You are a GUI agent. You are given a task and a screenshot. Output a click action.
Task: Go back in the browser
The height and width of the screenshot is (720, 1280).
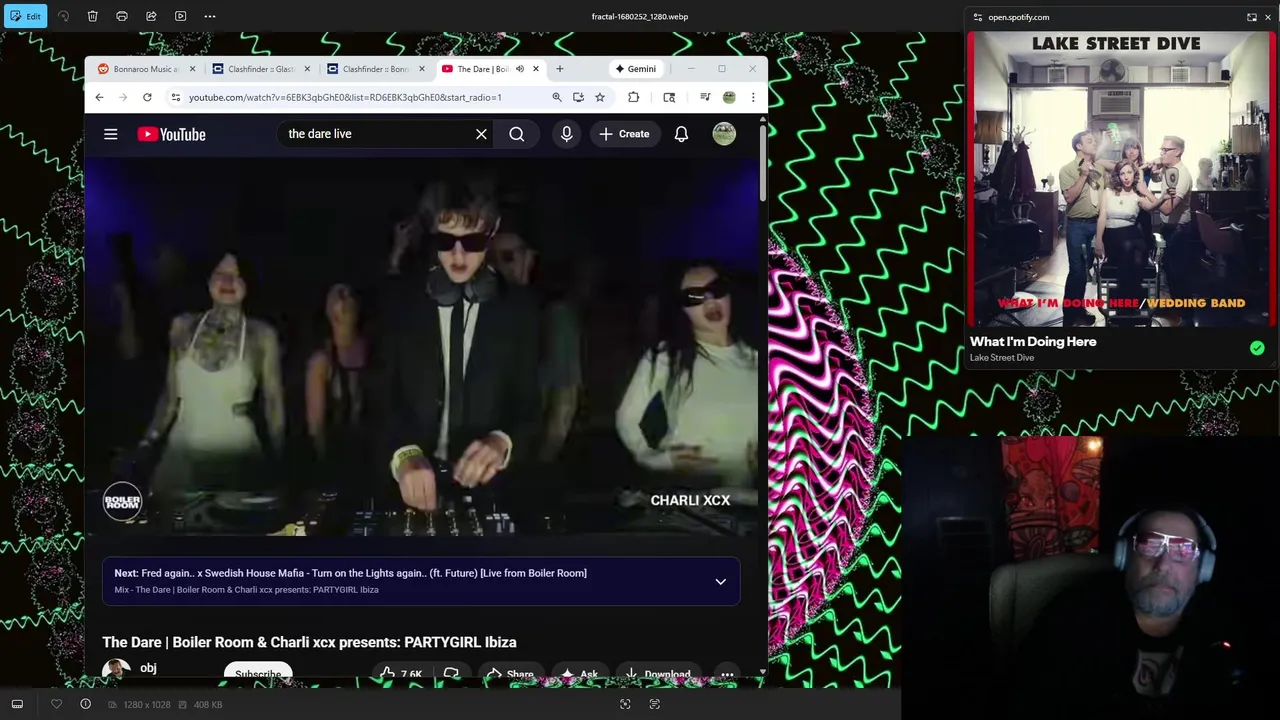coord(99,97)
